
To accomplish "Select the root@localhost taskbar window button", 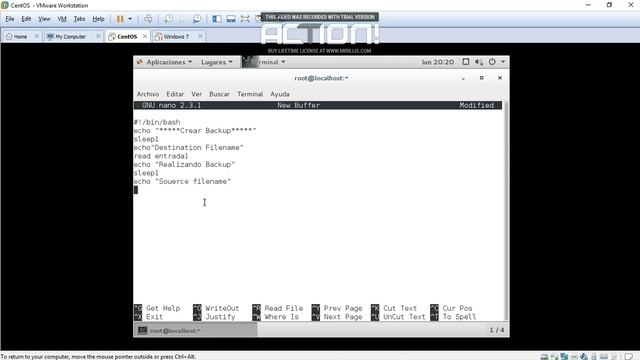I will coord(196,331).
